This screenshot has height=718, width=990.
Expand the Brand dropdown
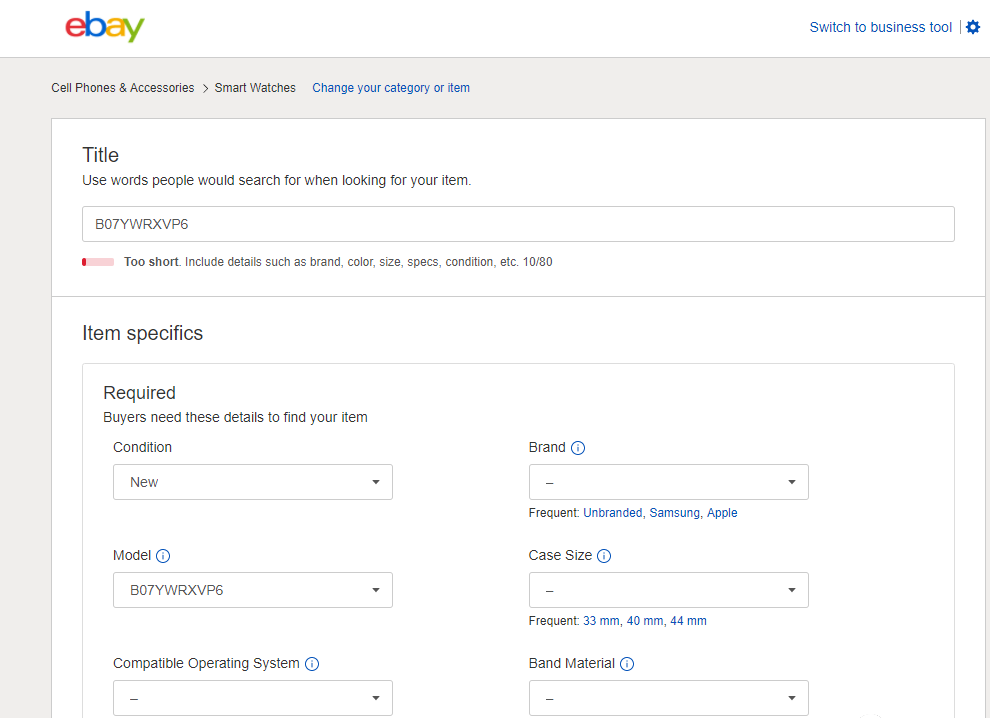tap(668, 482)
